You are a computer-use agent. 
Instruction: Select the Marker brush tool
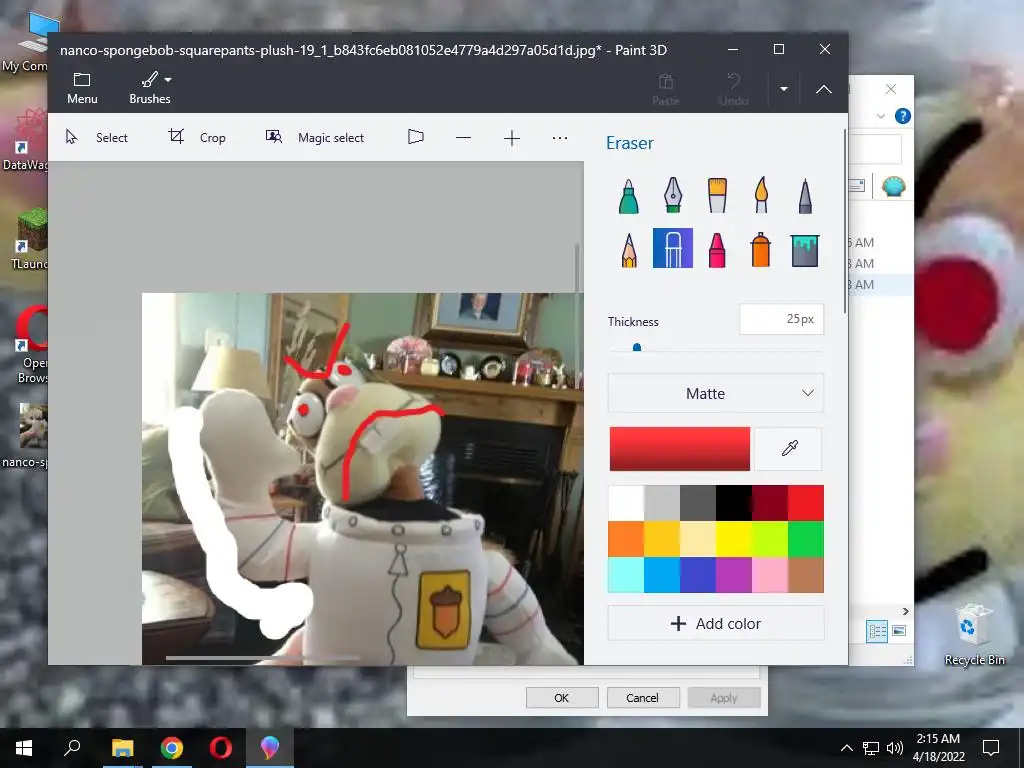click(x=628, y=196)
